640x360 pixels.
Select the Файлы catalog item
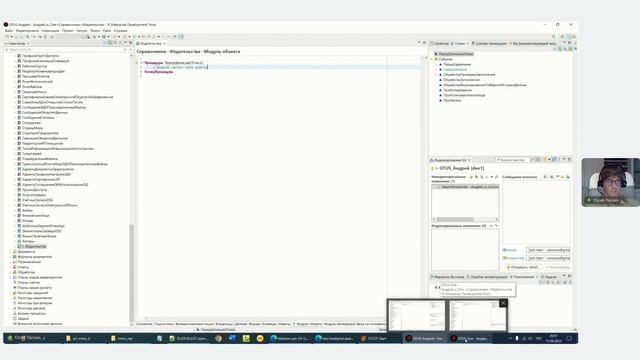27,211
